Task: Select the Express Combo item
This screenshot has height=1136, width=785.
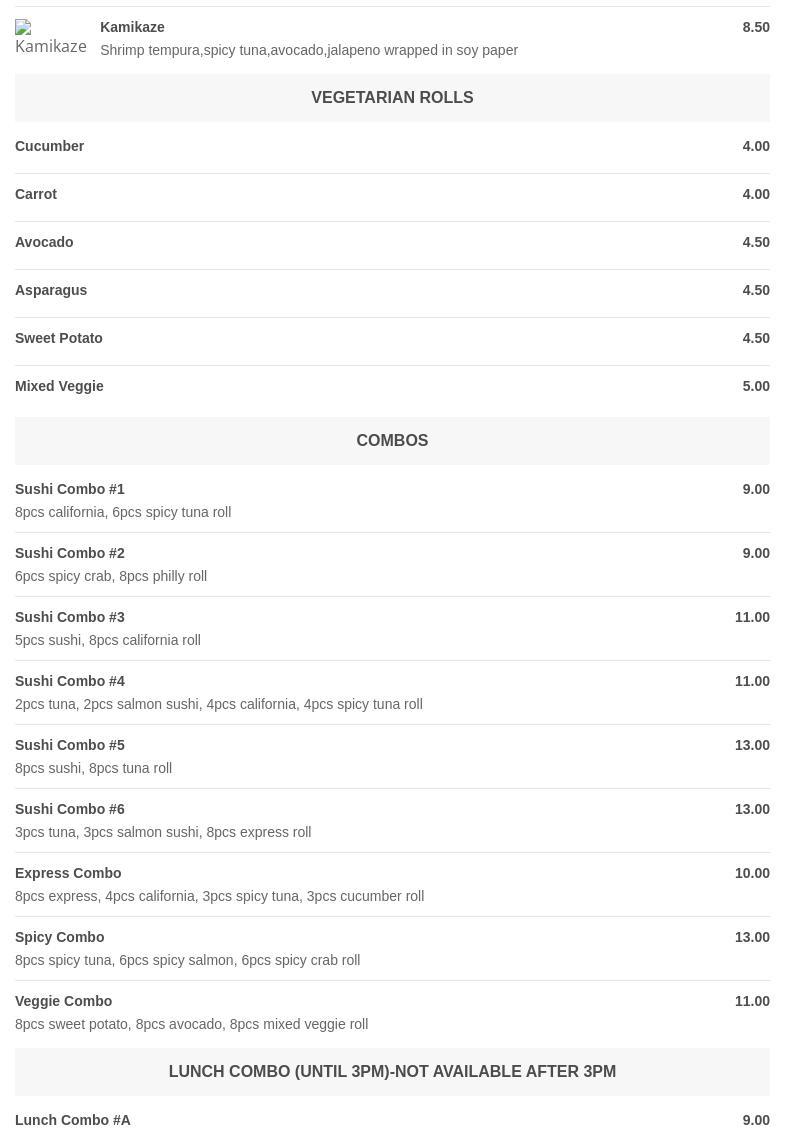Action: (x=68, y=873)
